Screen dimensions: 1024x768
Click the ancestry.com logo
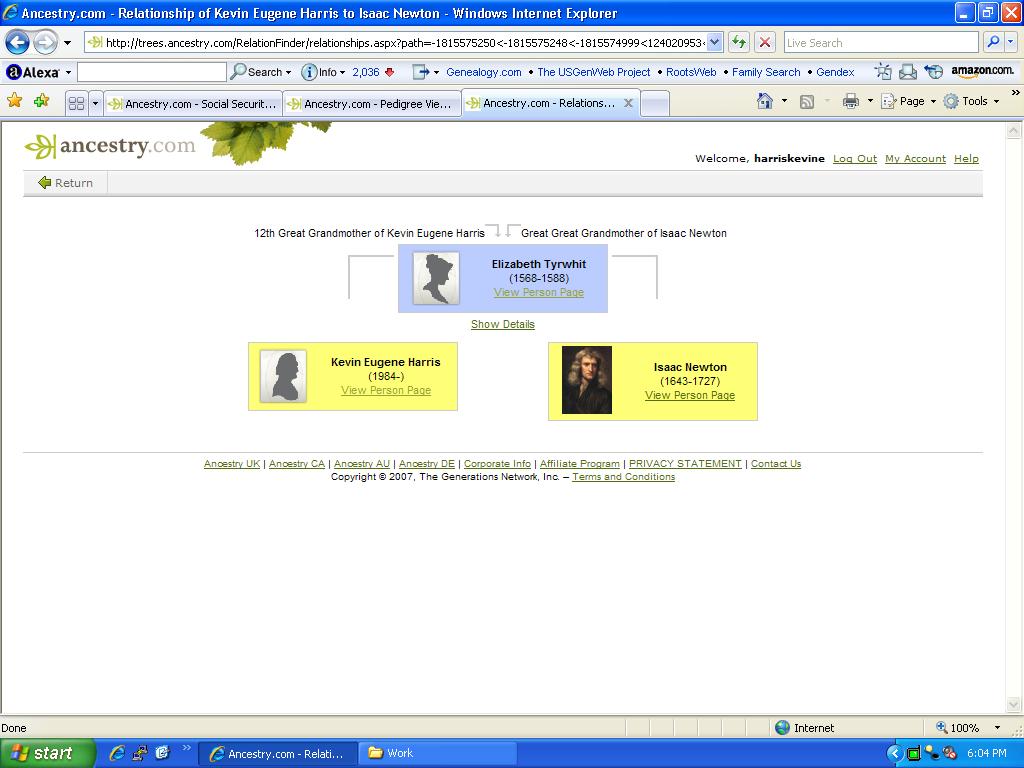[x=110, y=146]
